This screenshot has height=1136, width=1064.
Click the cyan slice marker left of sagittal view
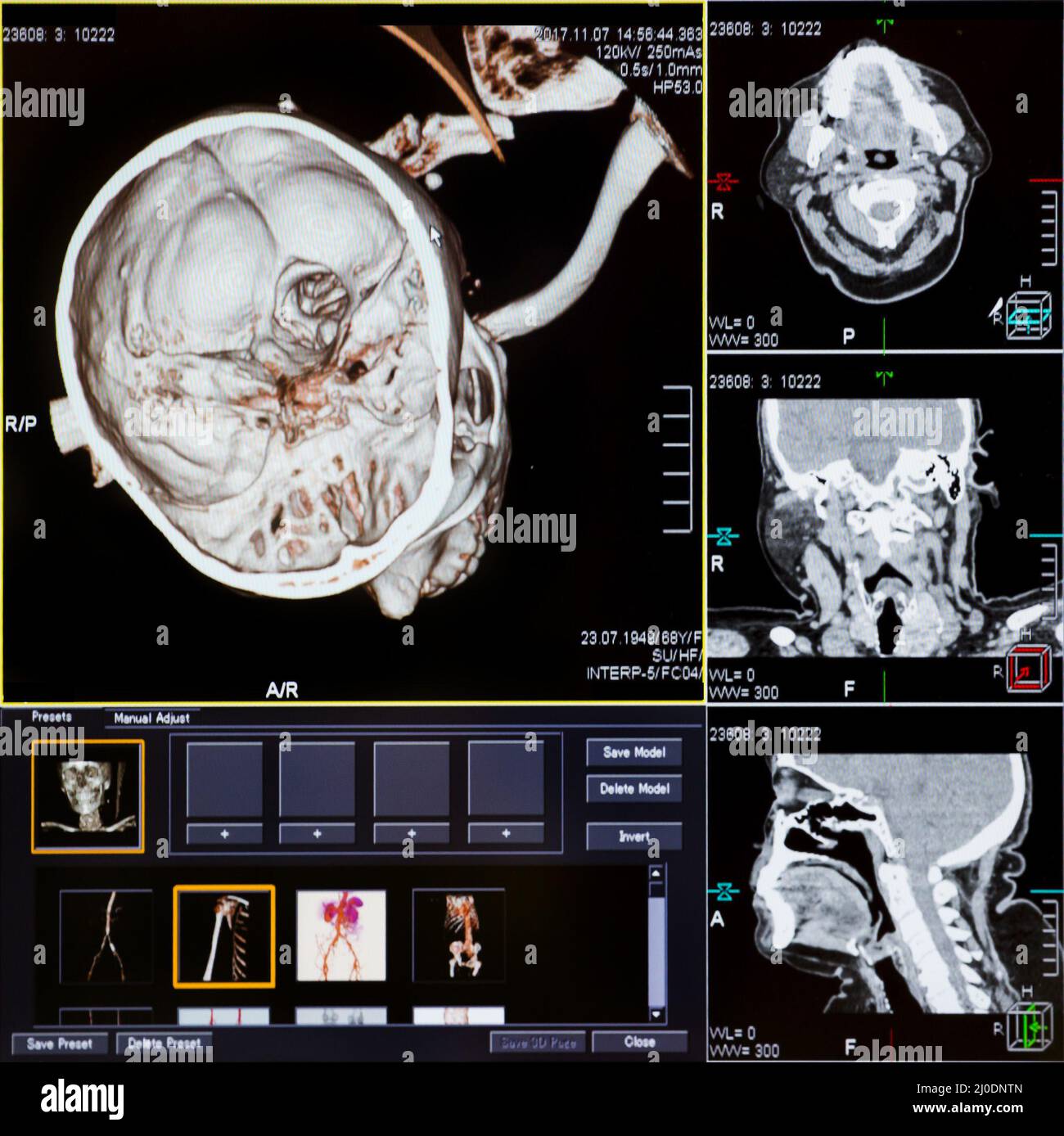click(x=723, y=890)
